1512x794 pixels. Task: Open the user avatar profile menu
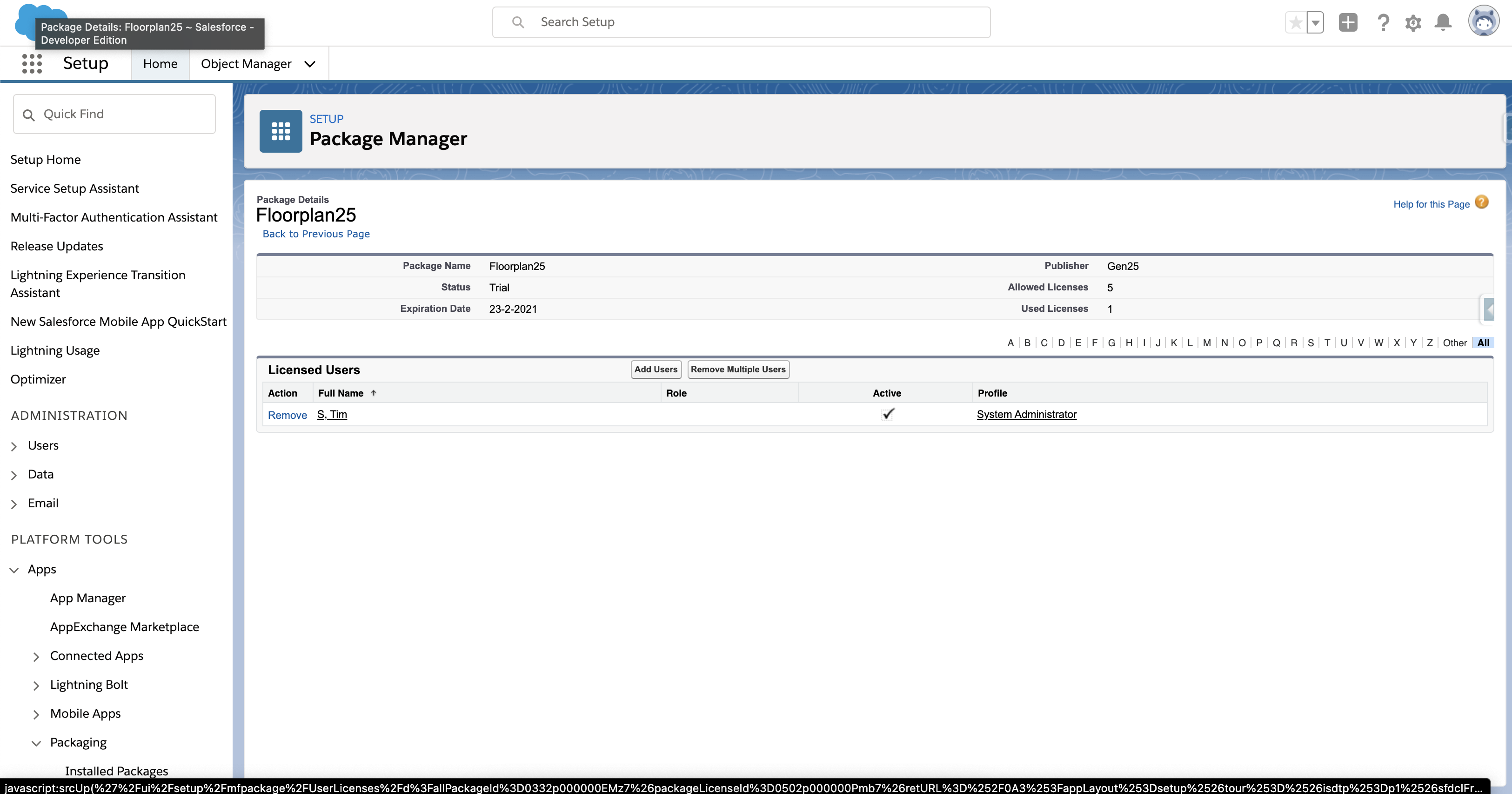coord(1484,21)
